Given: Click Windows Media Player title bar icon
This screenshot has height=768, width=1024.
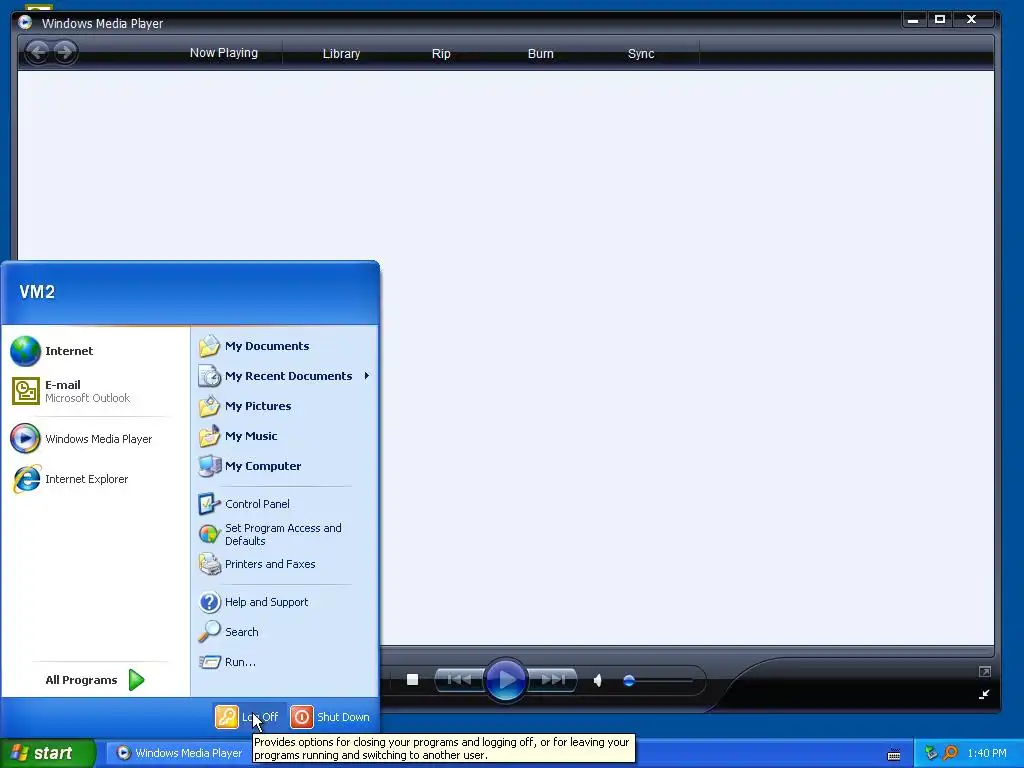Looking at the screenshot, I should (x=25, y=22).
